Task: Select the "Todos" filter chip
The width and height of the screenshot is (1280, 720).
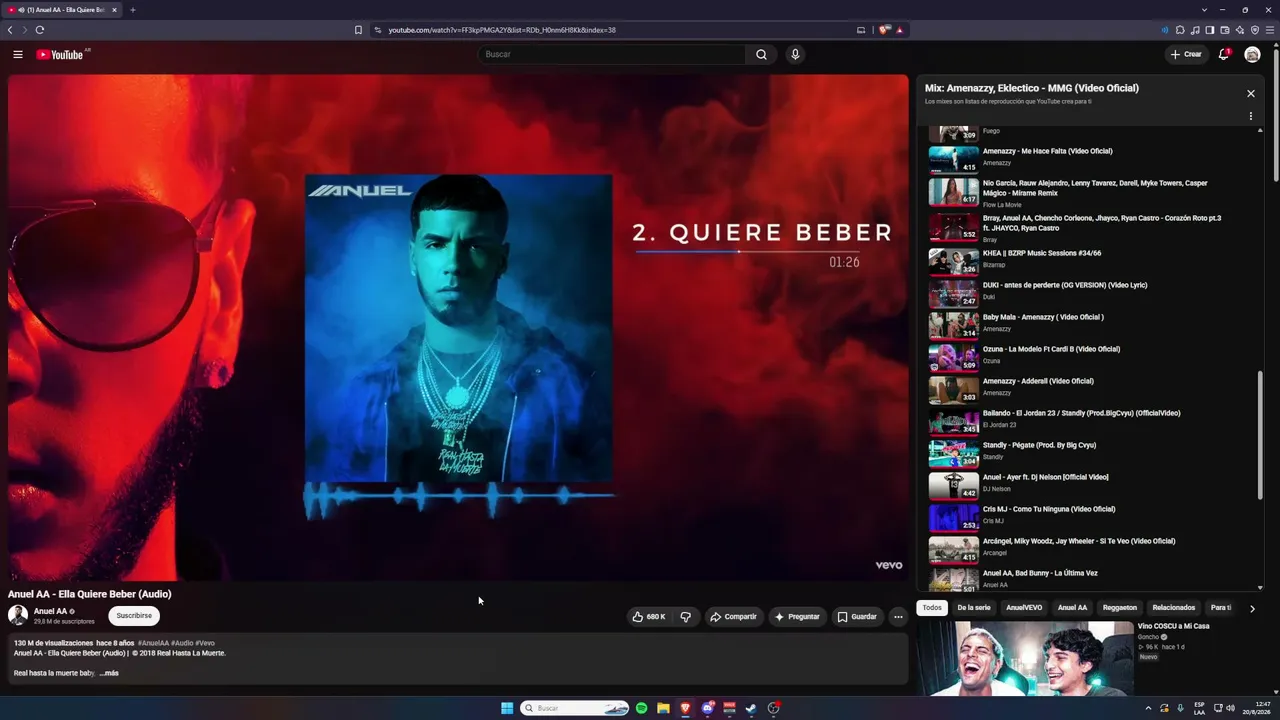Action: click(x=932, y=608)
